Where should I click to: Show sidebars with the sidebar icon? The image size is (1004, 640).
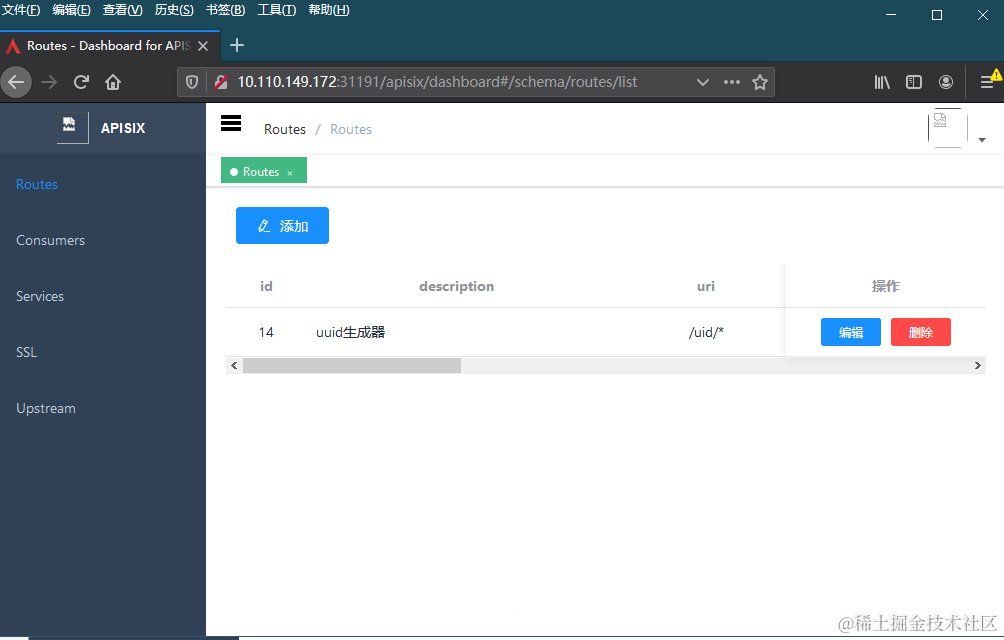914,82
